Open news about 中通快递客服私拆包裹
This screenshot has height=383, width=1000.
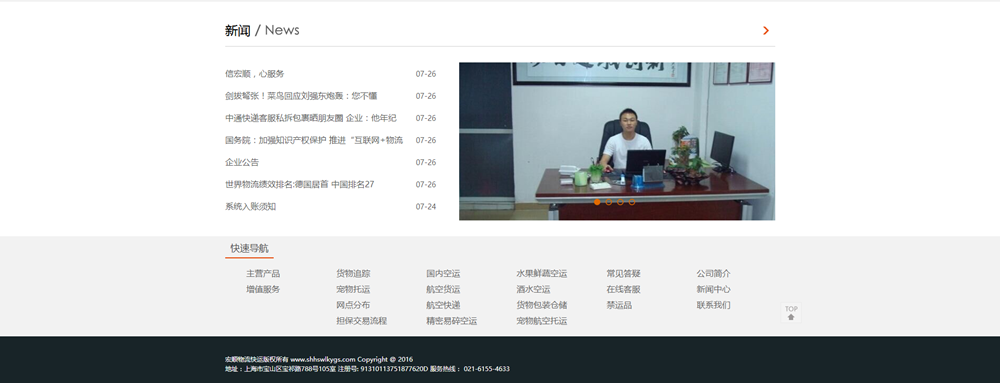311,118
